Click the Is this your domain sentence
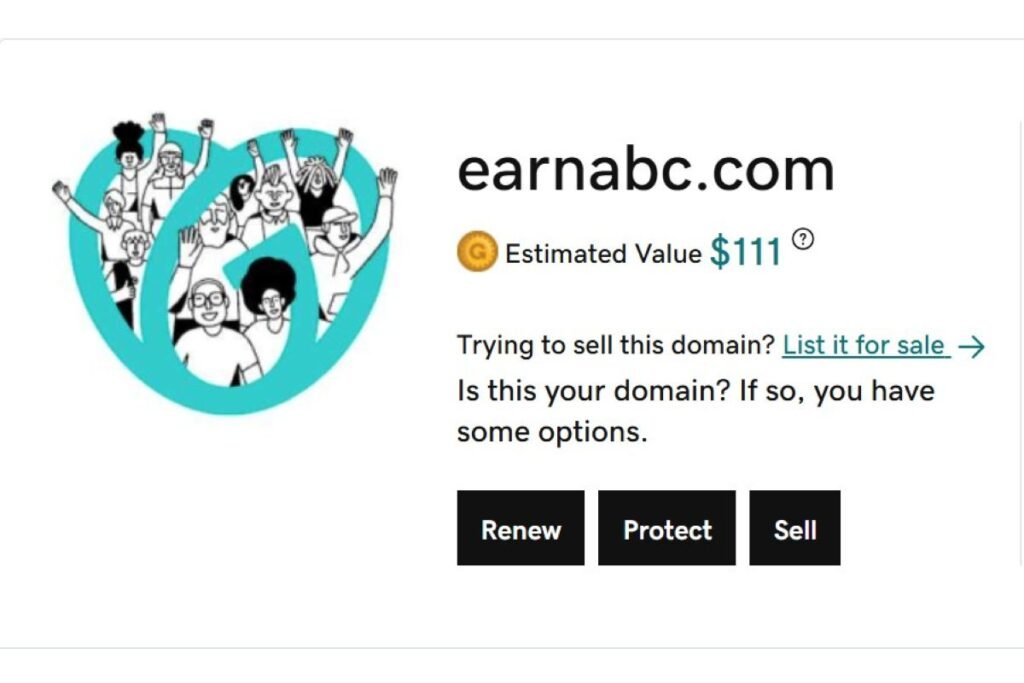The image size is (1024, 683). 696,391
